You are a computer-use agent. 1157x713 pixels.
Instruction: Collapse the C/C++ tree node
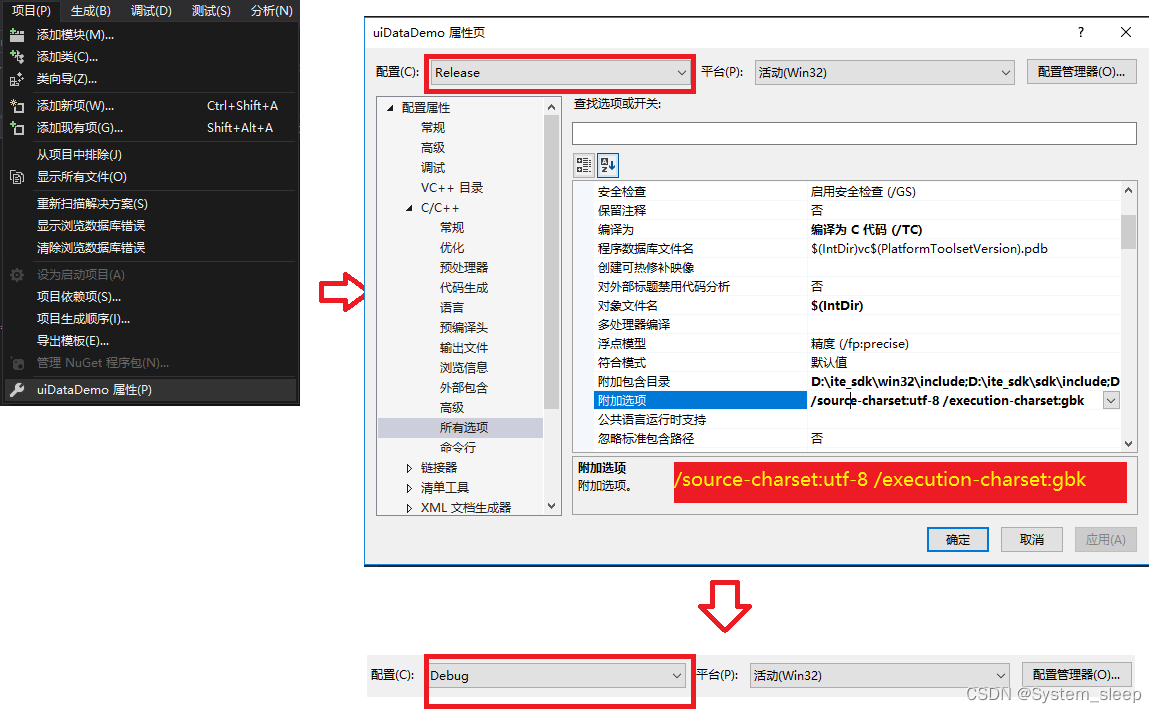pyautogui.click(x=410, y=208)
